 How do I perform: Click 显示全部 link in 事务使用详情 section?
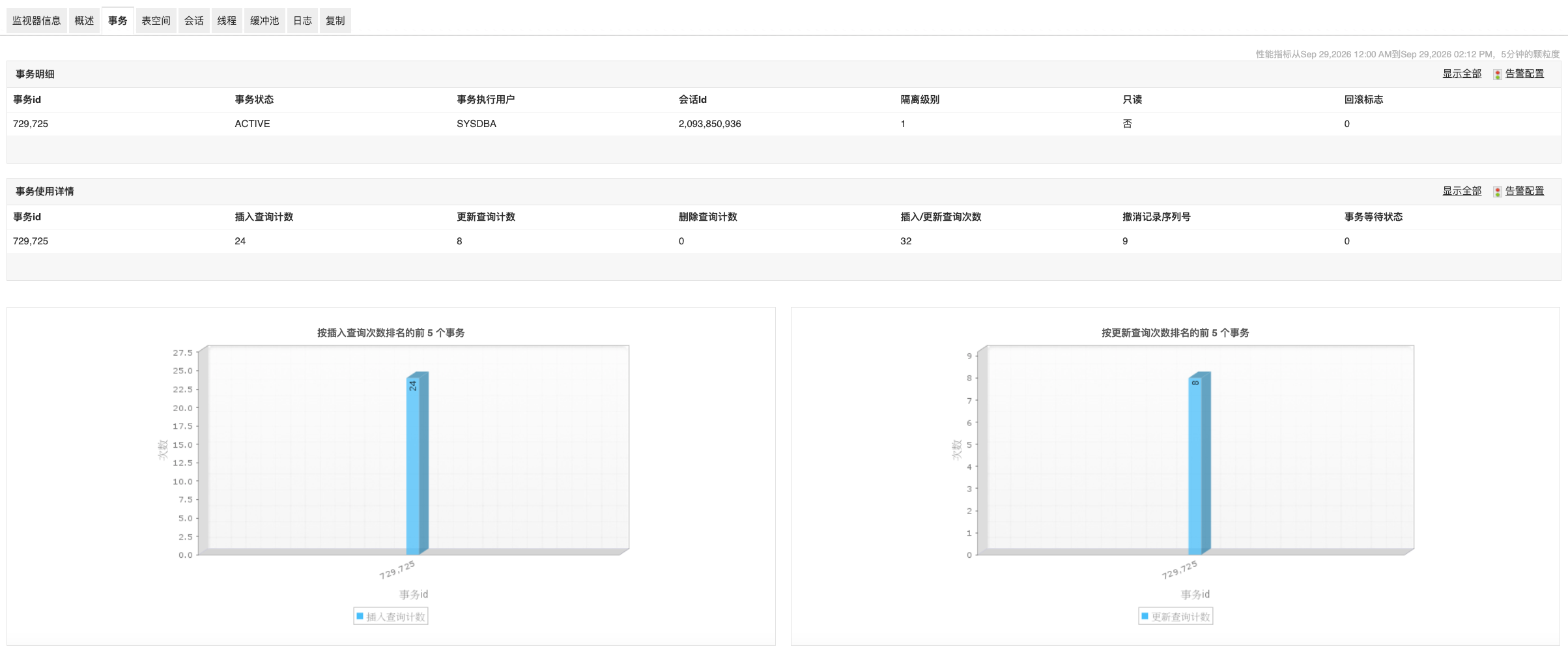point(1461,191)
